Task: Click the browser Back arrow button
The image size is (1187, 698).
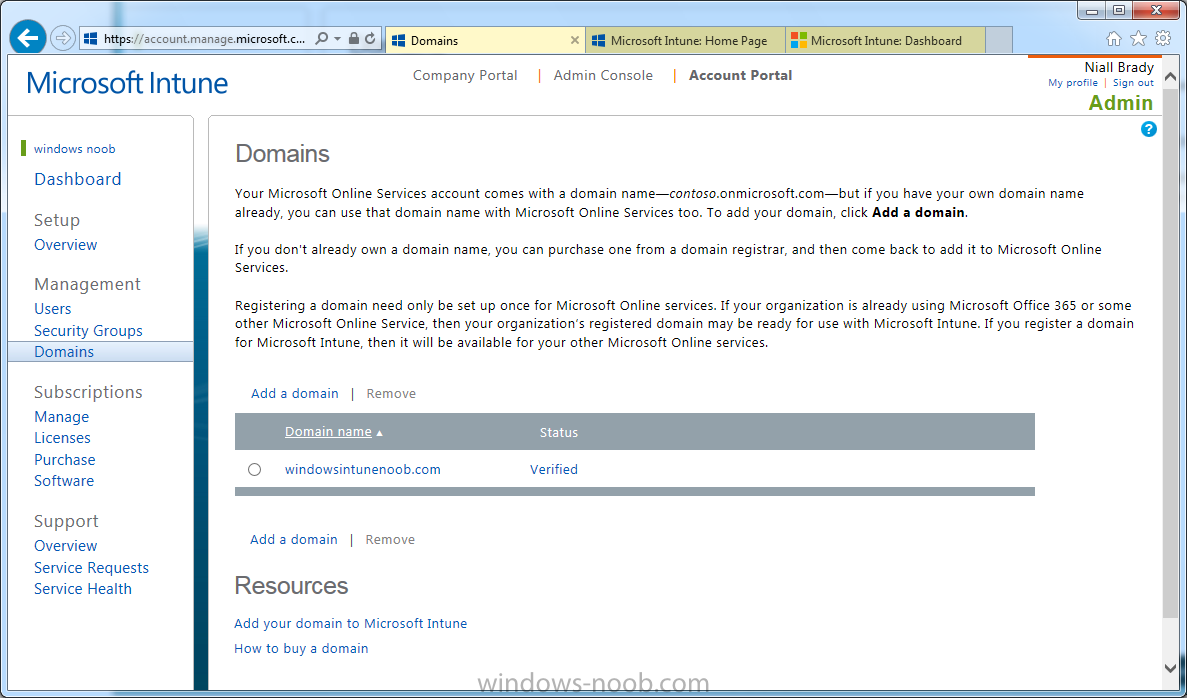Action: (x=28, y=37)
